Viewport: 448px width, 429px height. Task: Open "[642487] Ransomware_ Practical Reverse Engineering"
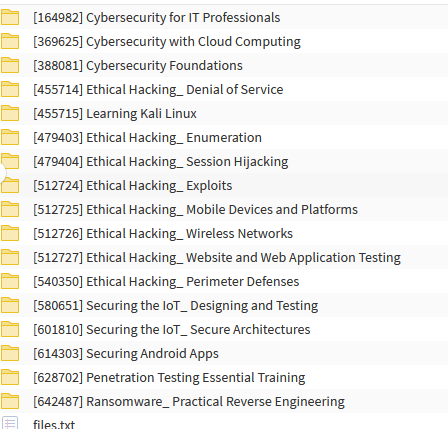point(189,402)
